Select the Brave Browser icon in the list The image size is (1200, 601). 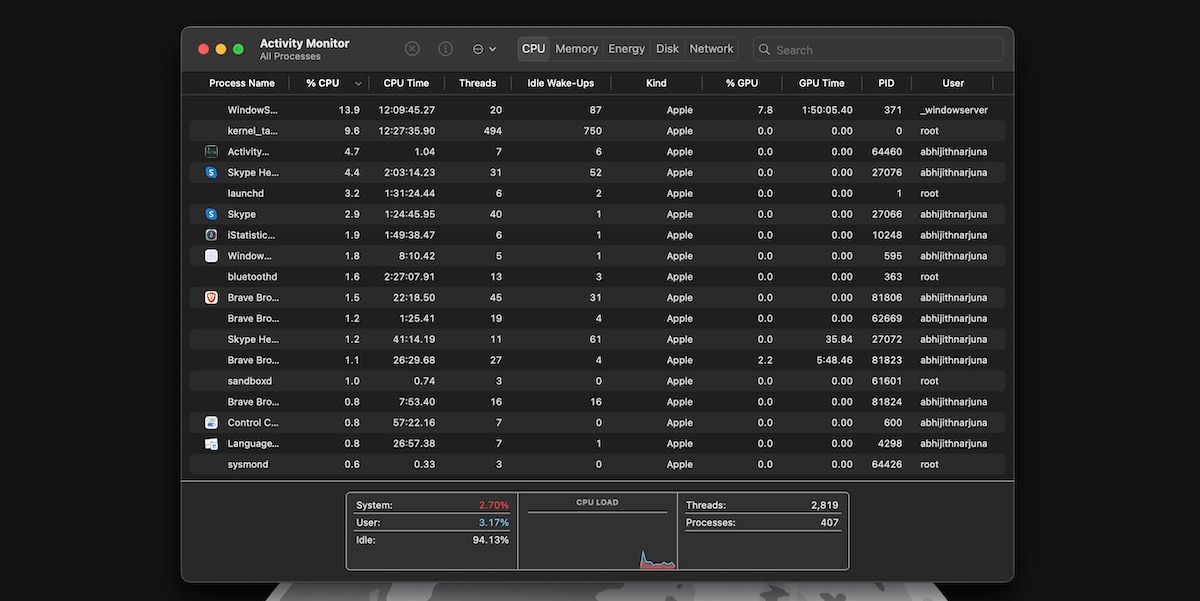(x=210, y=297)
